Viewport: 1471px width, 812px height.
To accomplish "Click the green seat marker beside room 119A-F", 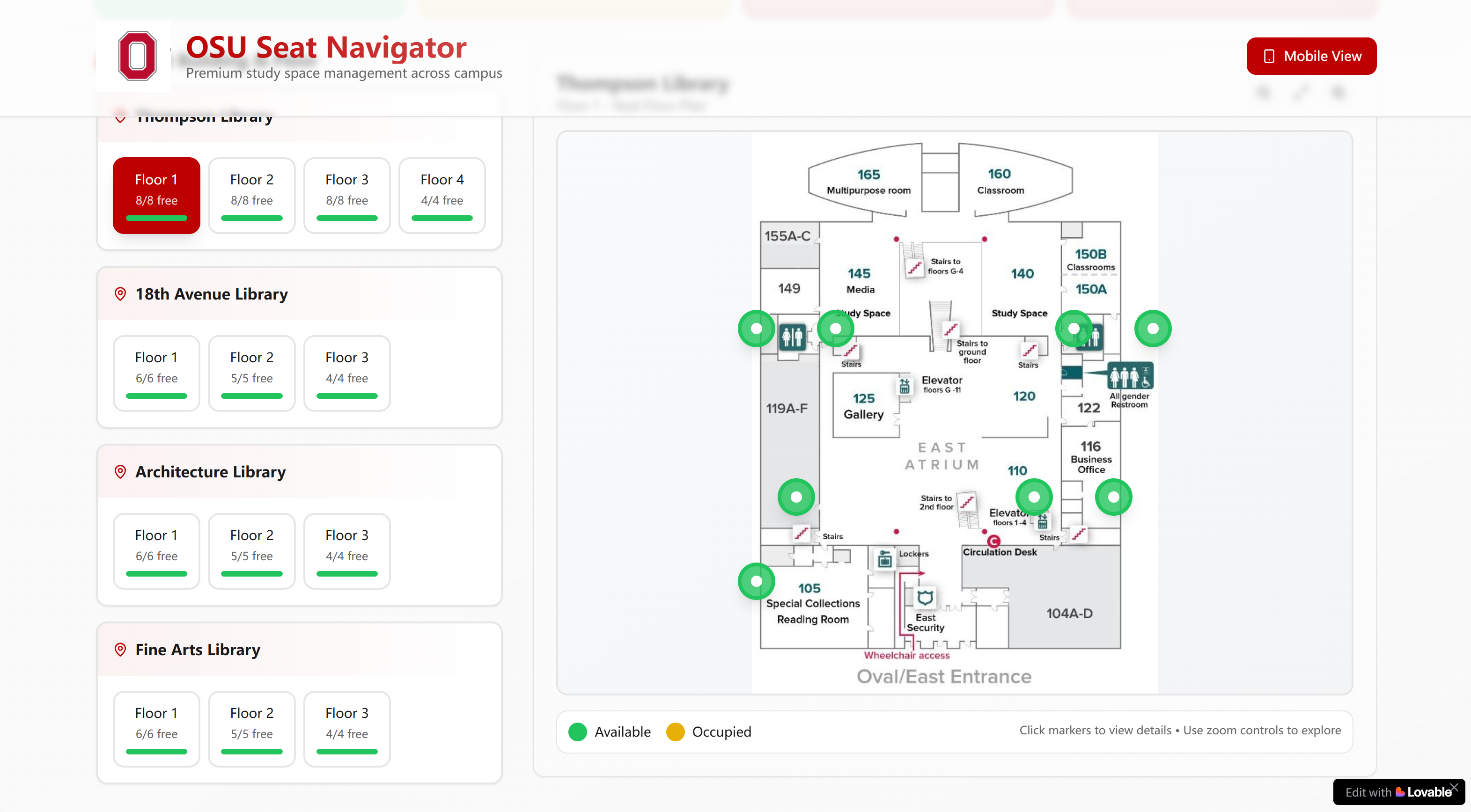I will click(x=796, y=497).
